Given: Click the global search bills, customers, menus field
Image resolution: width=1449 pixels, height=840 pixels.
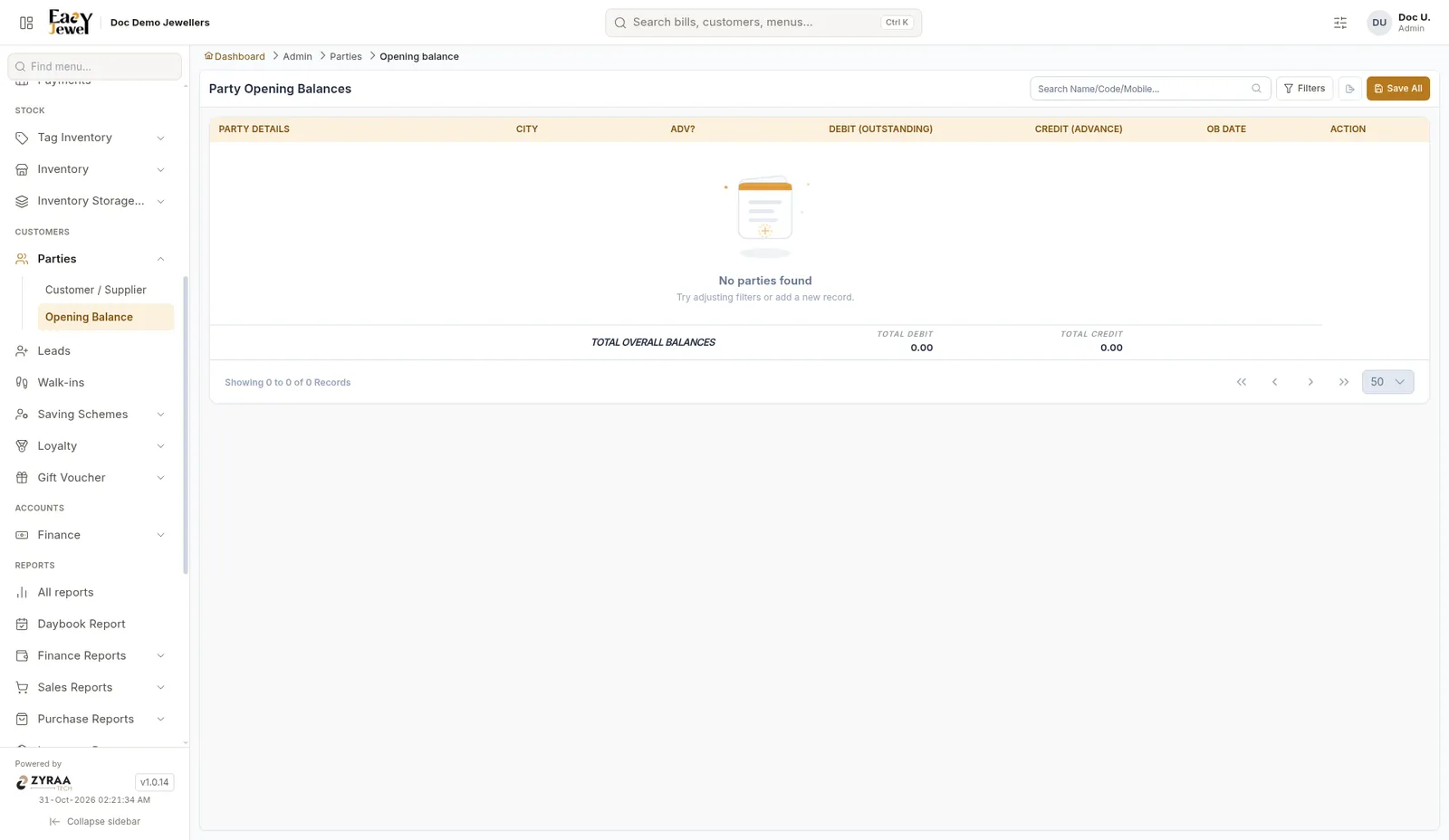Looking at the screenshot, I should [763, 23].
